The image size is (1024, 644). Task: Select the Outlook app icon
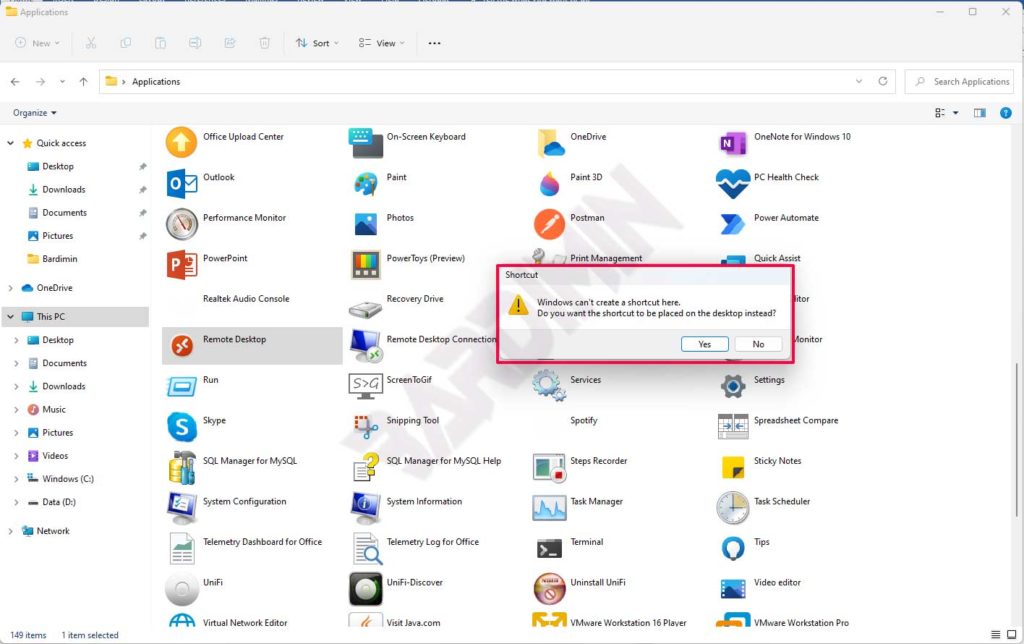pyautogui.click(x=182, y=184)
